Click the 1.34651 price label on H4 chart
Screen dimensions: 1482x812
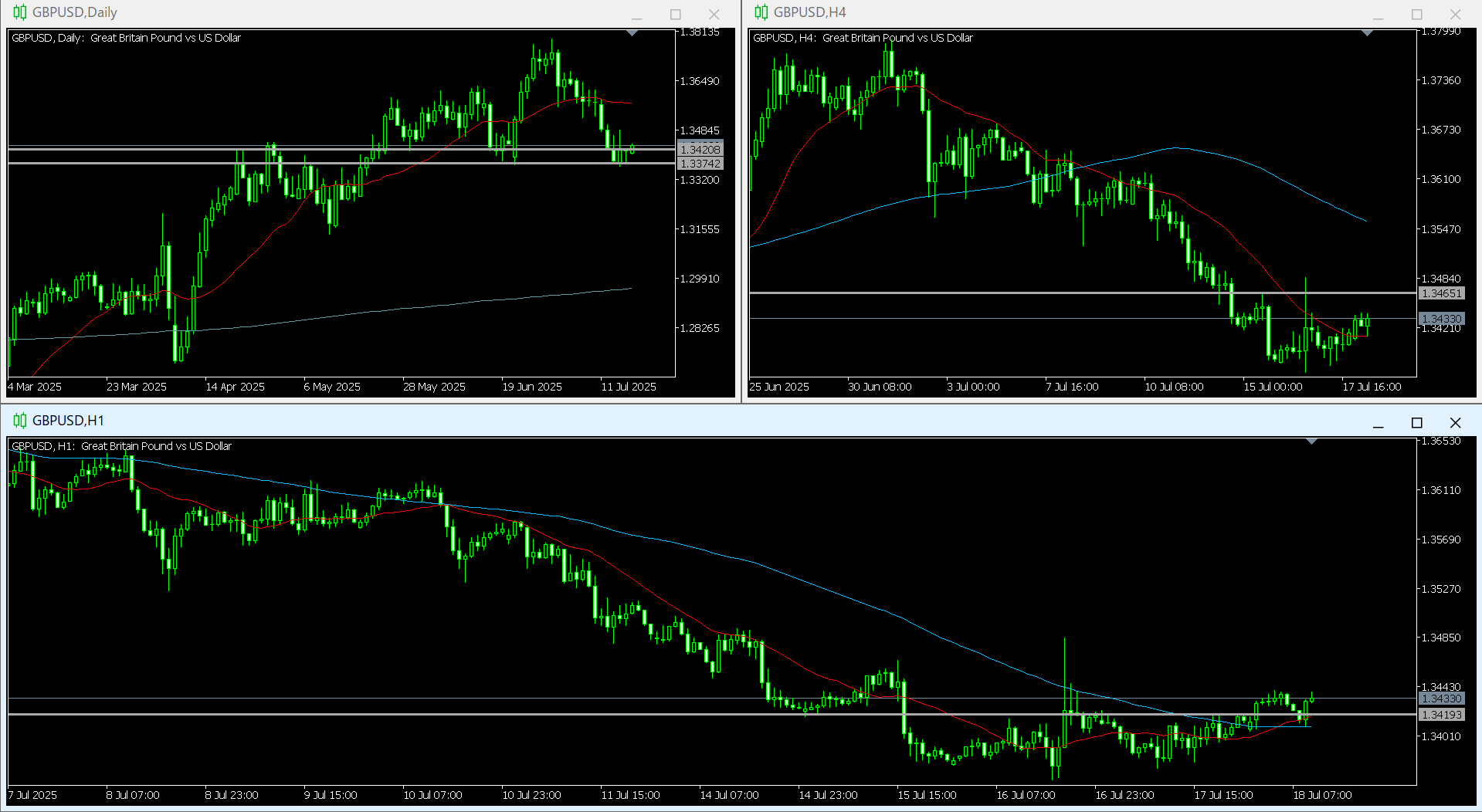click(1442, 293)
